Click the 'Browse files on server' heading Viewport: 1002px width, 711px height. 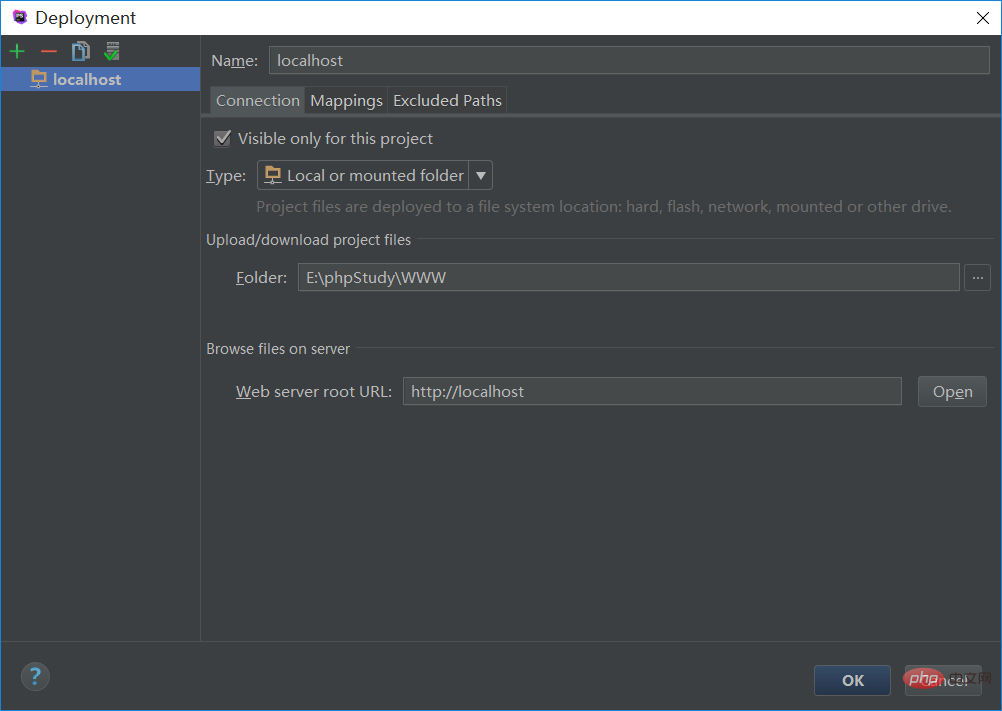(278, 349)
